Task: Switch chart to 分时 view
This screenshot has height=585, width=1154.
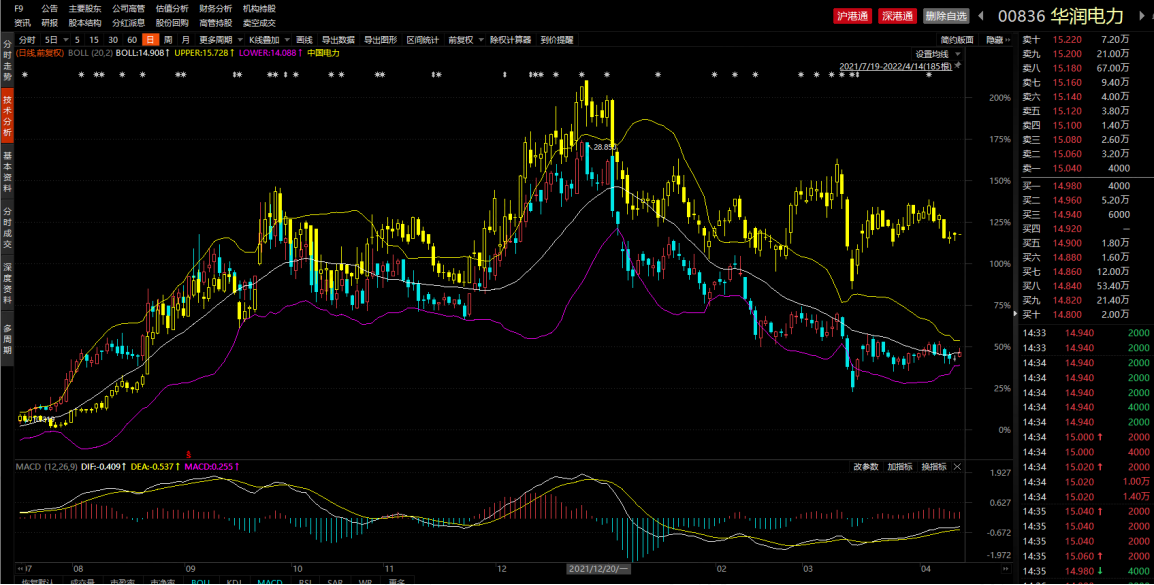Action: [x=27, y=40]
